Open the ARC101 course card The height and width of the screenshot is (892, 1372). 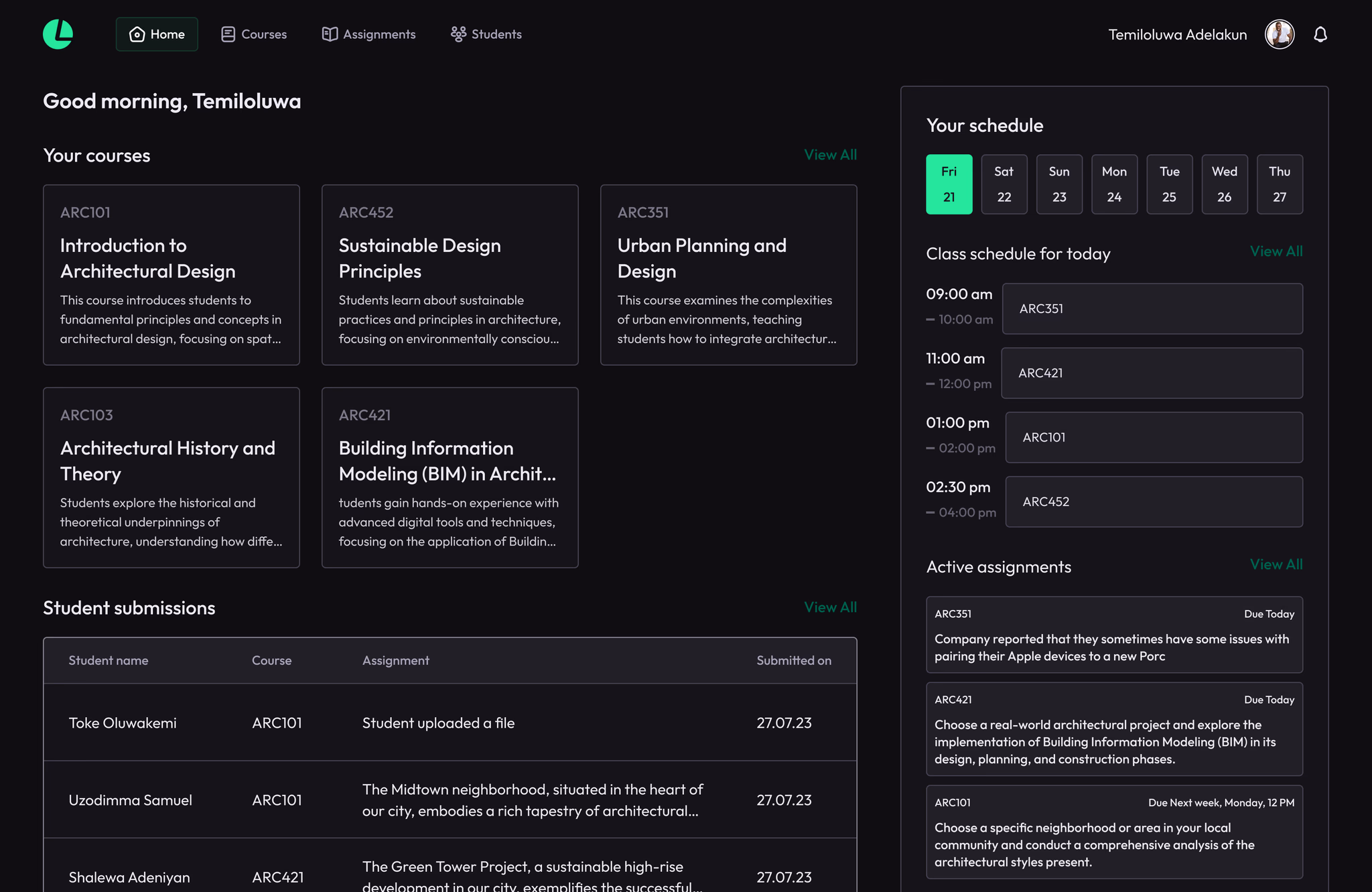171,275
